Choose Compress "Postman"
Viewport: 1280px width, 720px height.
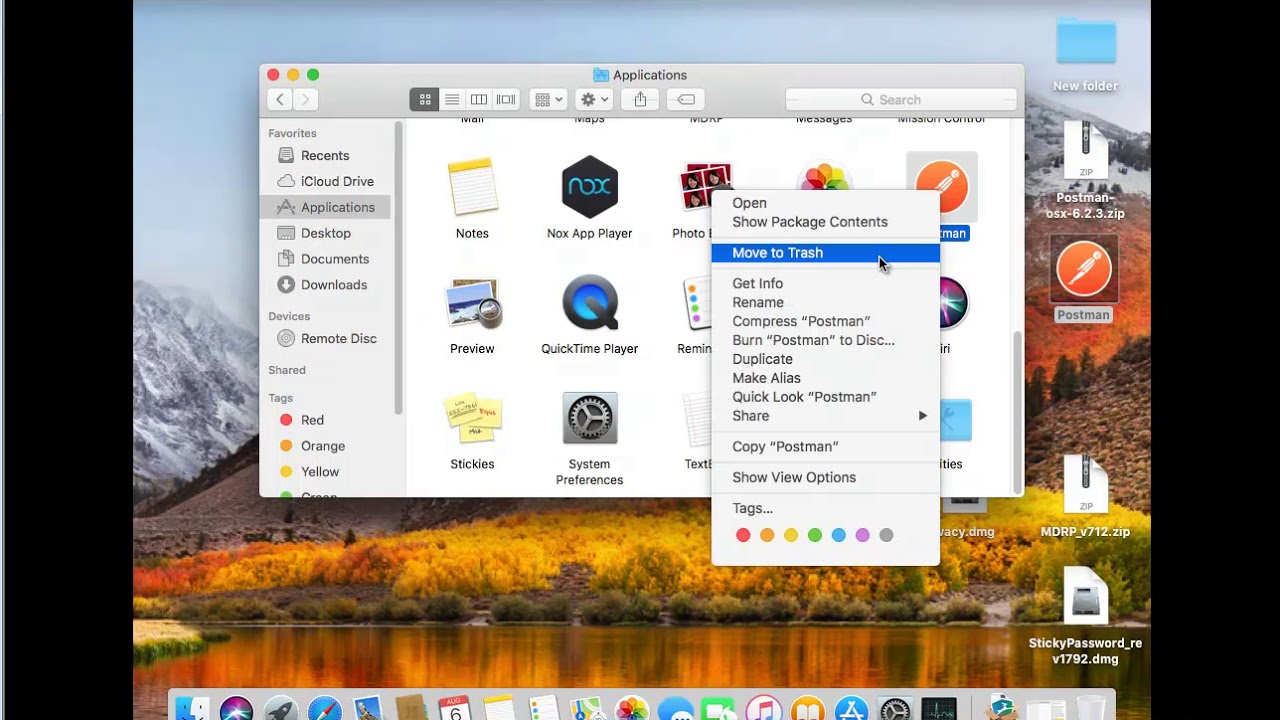click(x=825, y=322)
